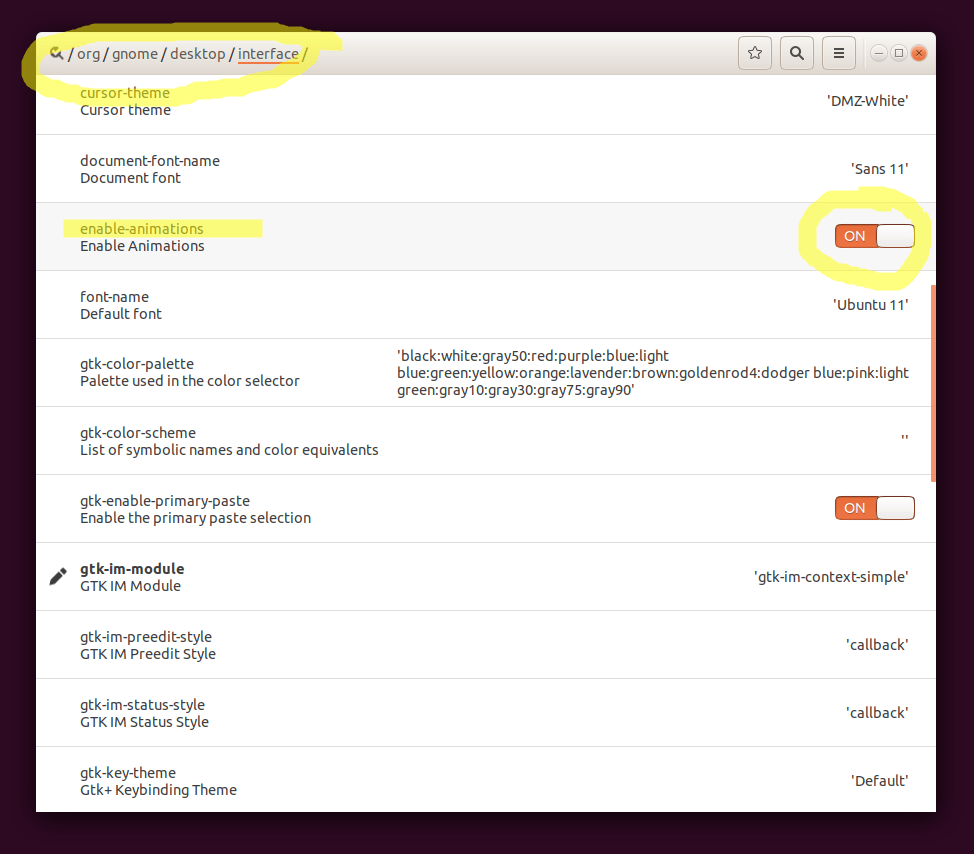
Task: Open search with the magnifier icon
Action: click(x=797, y=53)
